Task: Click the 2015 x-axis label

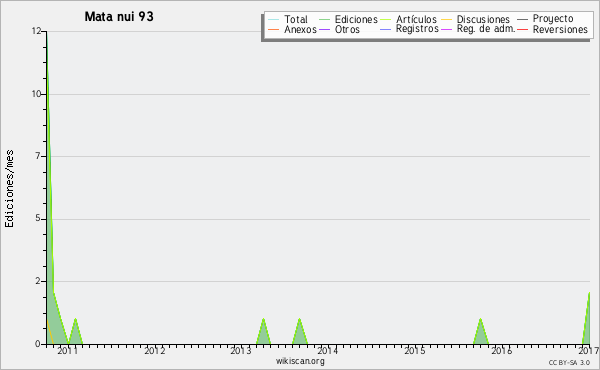Action: click(x=415, y=351)
